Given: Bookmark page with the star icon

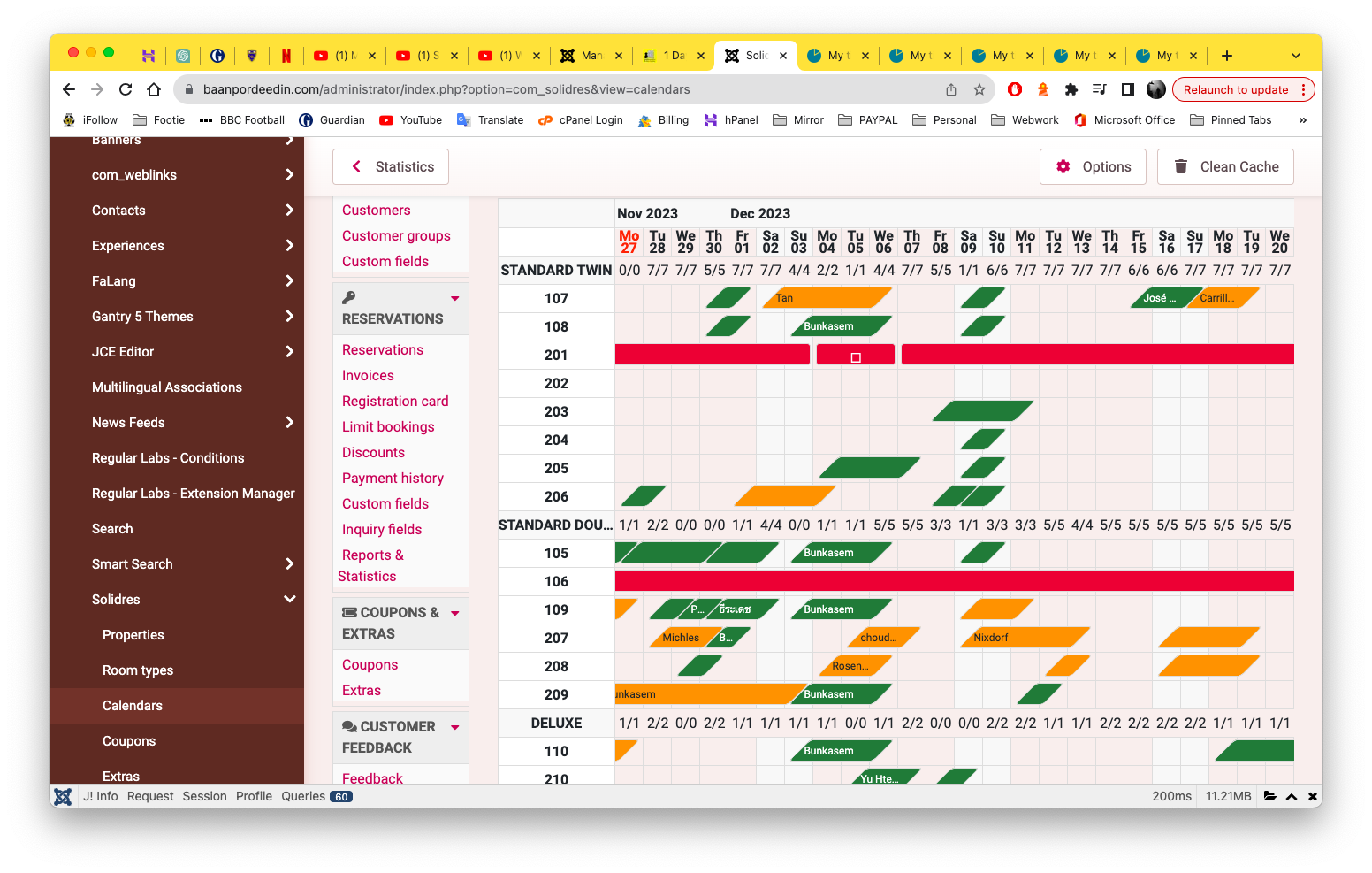Looking at the screenshot, I should pyautogui.click(x=979, y=89).
